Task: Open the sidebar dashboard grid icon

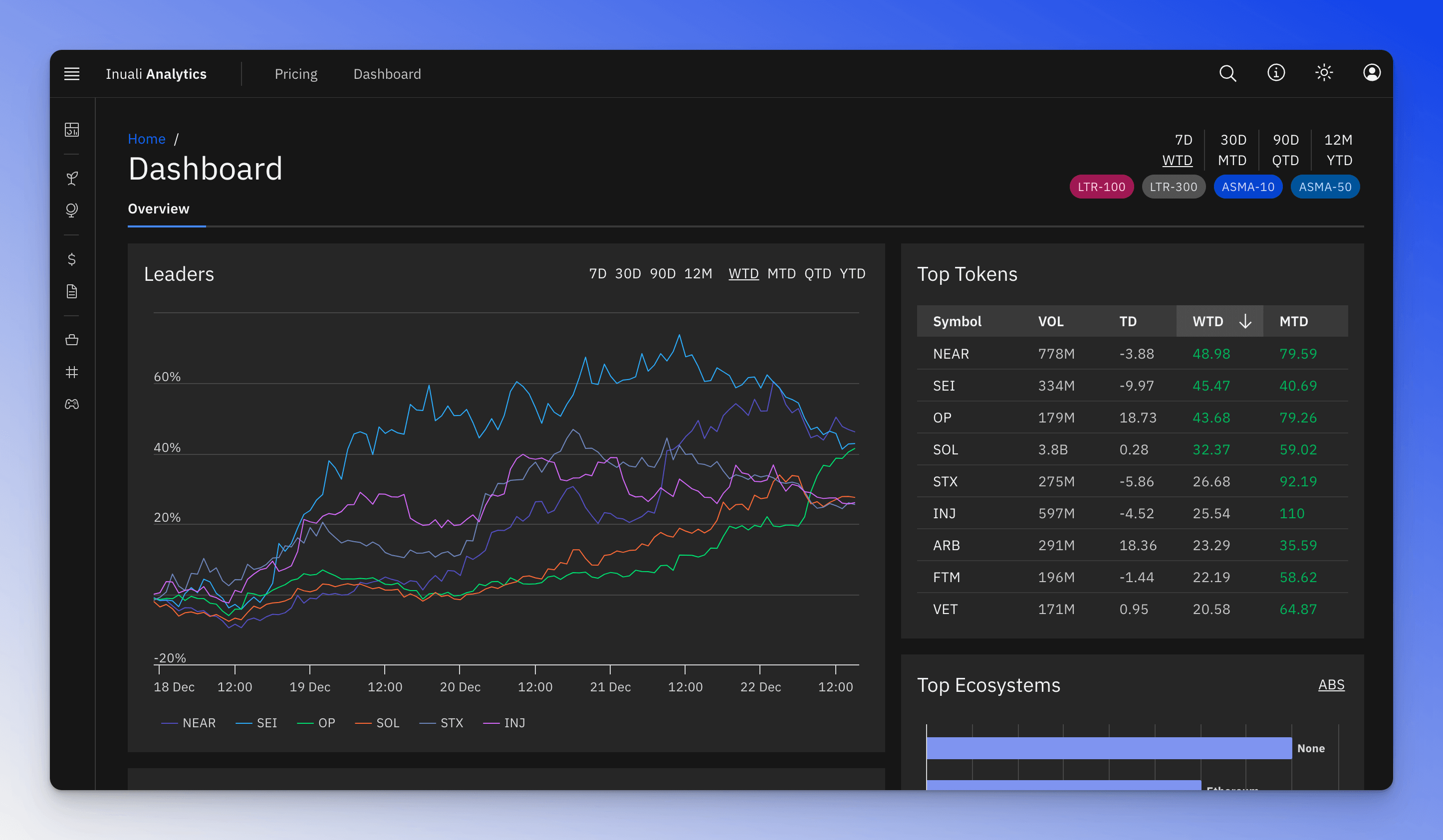Action: [x=71, y=130]
